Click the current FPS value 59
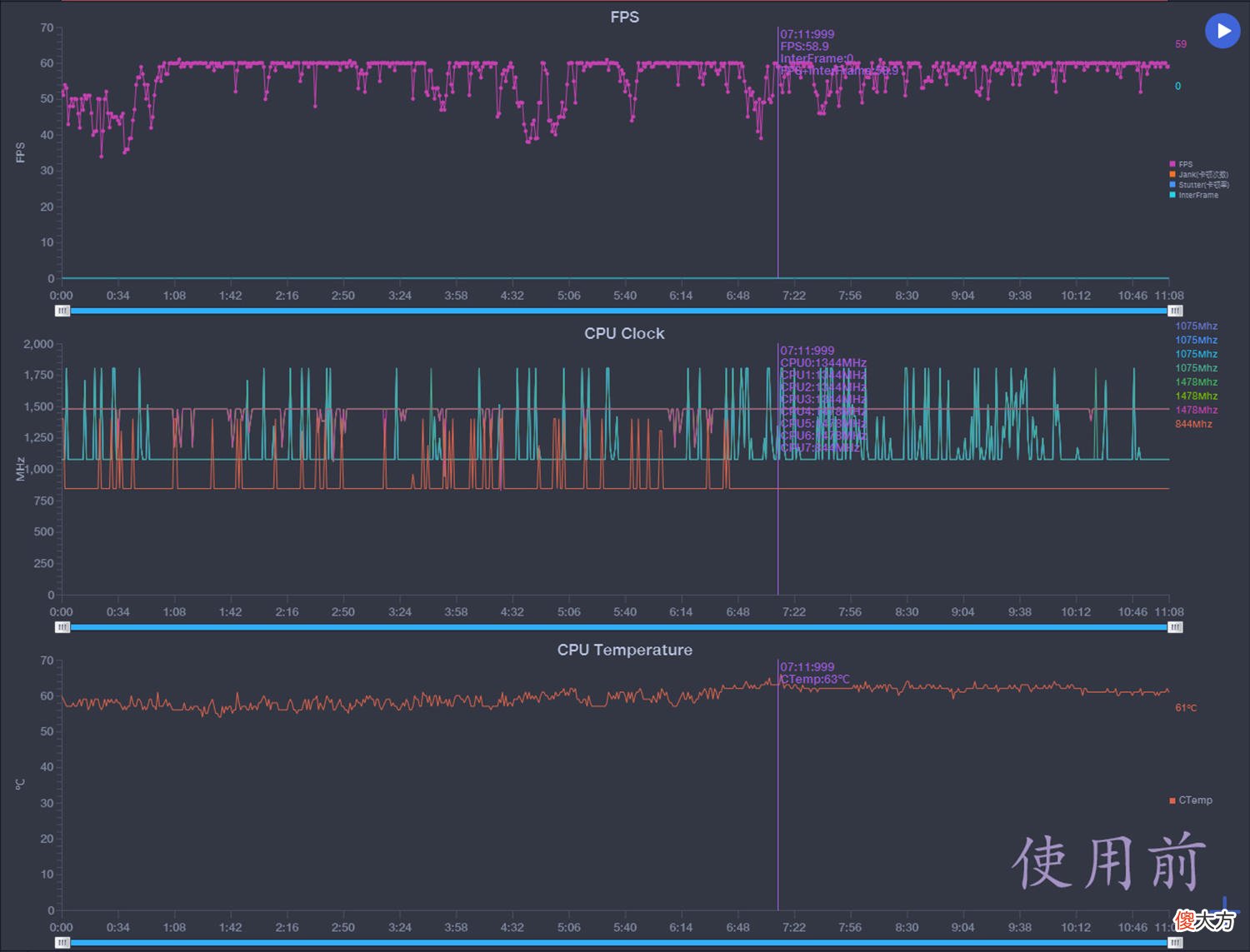1250x952 pixels. point(1181,44)
